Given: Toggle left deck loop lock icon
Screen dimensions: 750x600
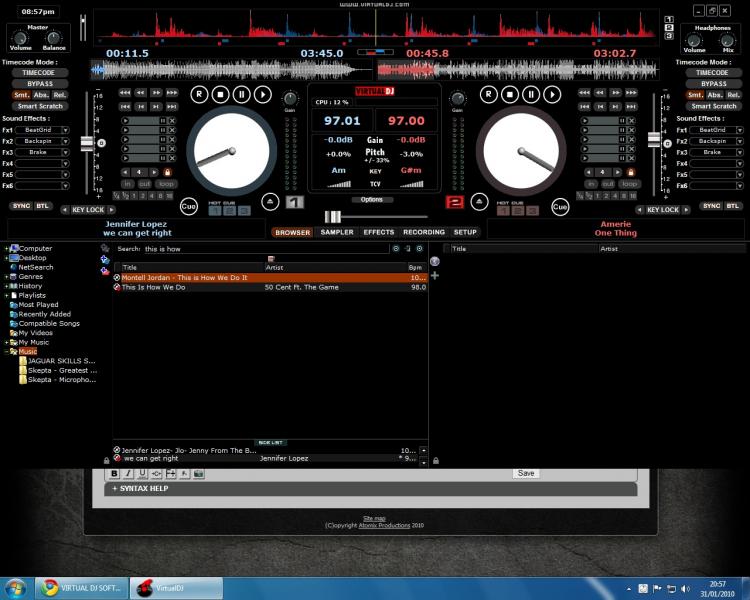Looking at the screenshot, I should (167, 172).
